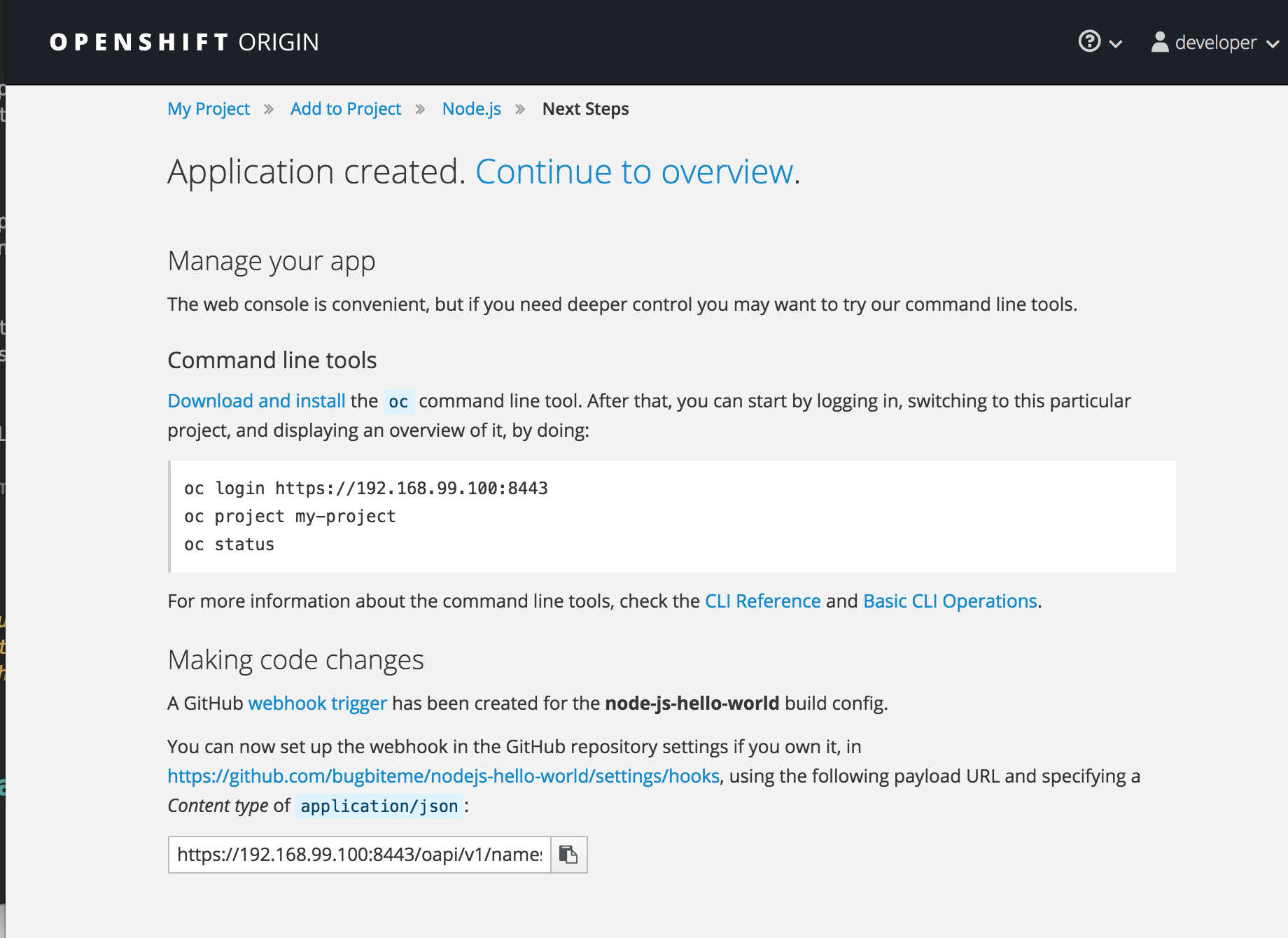Click the 'Manage your app' heading
The image size is (1288, 938).
[x=272, y=262]
